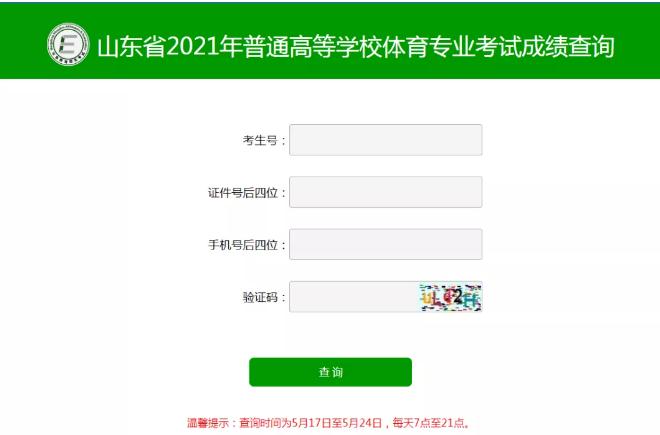Click the green 查询 button
Screen dimensions: 660x435
point(330,372)
